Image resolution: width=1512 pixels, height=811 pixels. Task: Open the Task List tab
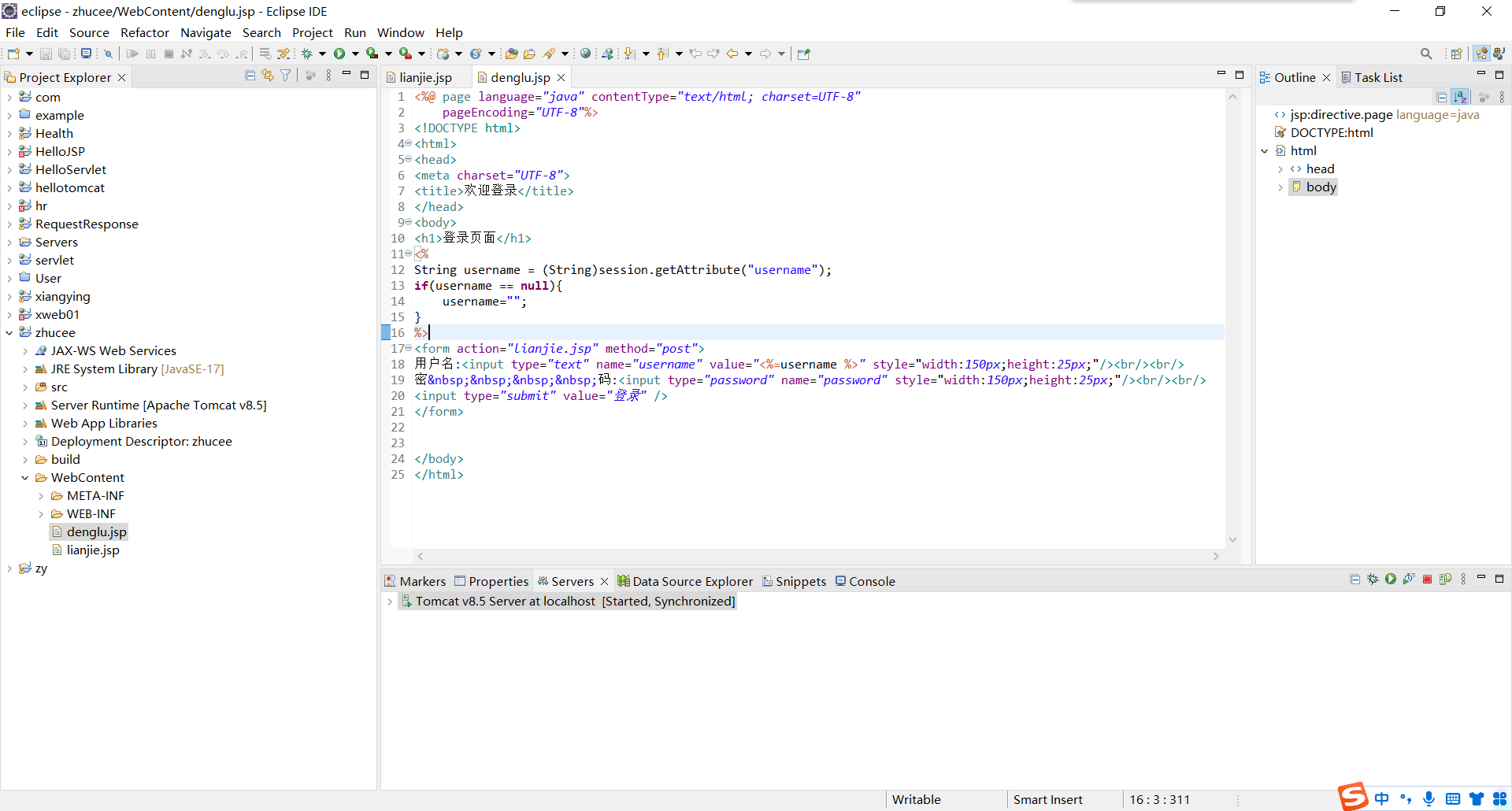[x=1372, y=77]
